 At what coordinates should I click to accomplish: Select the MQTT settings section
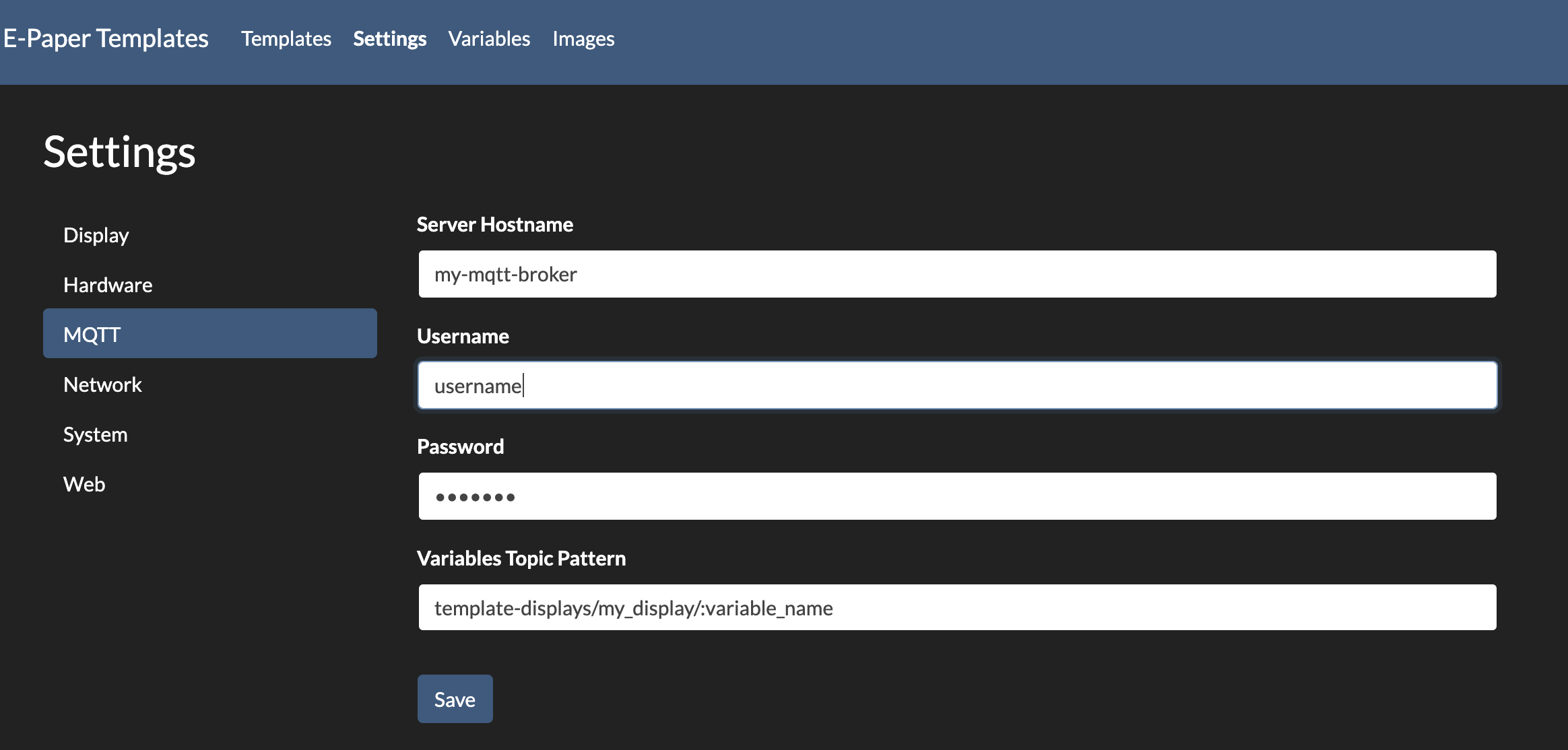[x=93, y=333]
